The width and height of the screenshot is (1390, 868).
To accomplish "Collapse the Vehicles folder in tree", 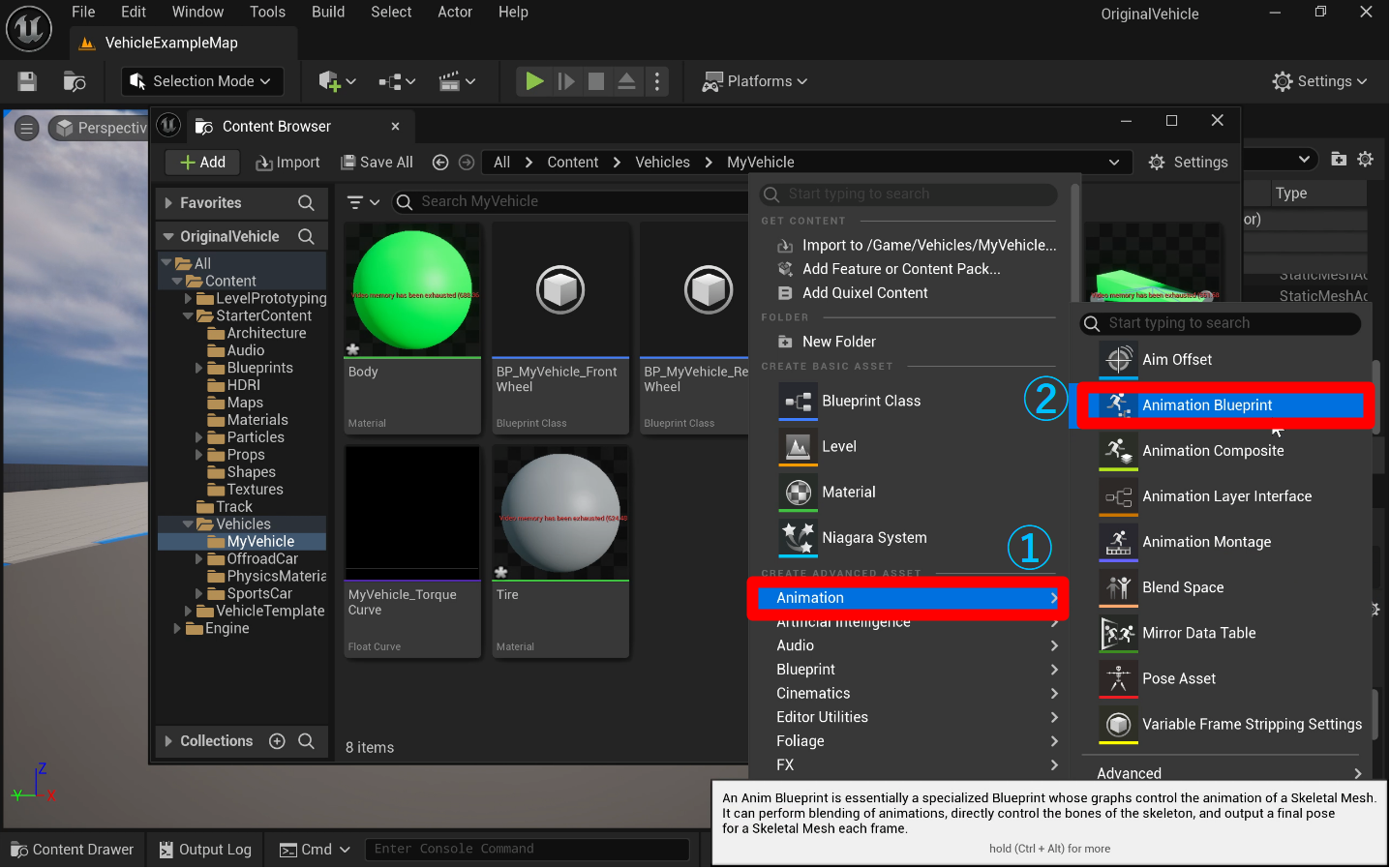I will [188, 524].
